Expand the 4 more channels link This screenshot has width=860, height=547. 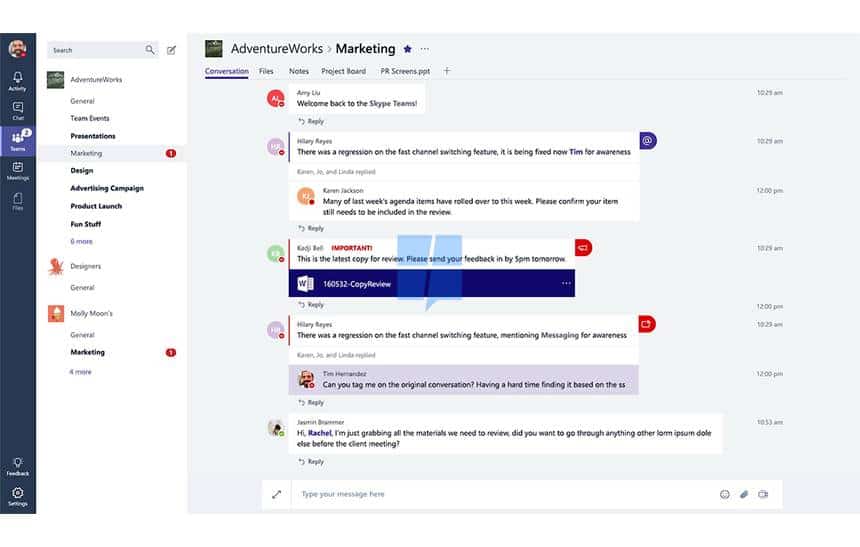click(80, 371)
